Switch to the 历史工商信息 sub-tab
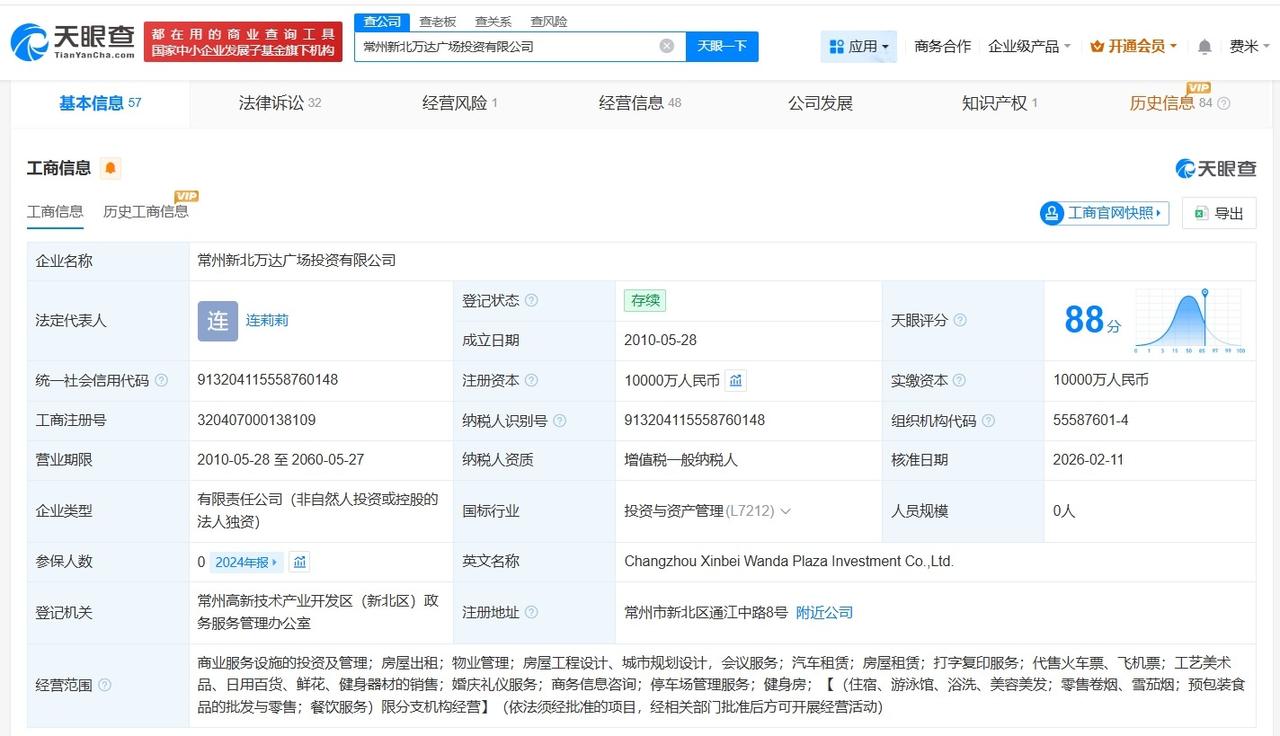The height and width of the screenshot is (736, 1280). pos(146,211)
